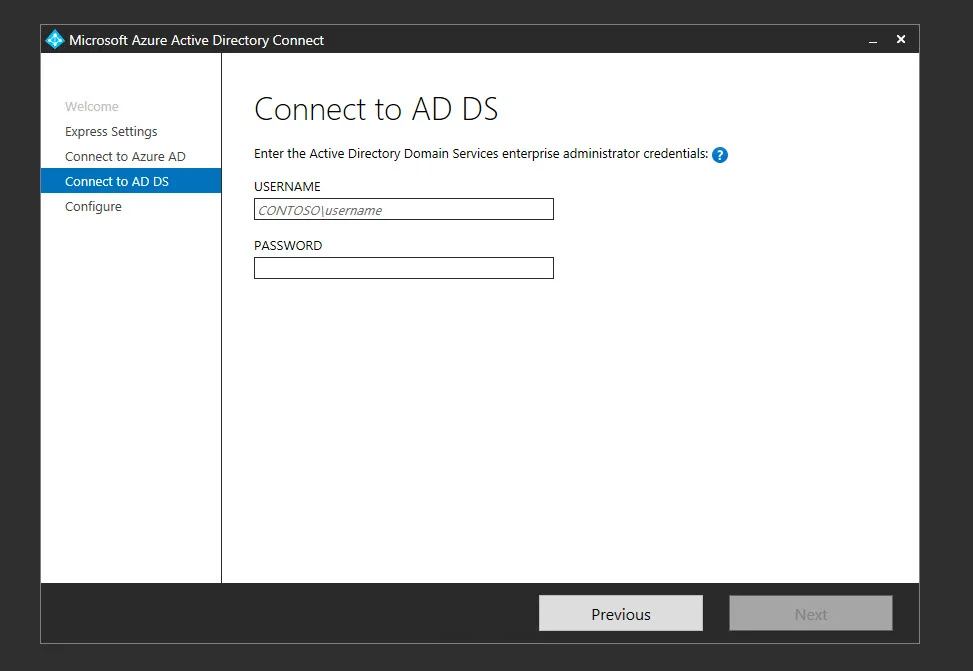Focus the PASSWORD input field
The width and height of the screenshot is (973, 671).
403,268
